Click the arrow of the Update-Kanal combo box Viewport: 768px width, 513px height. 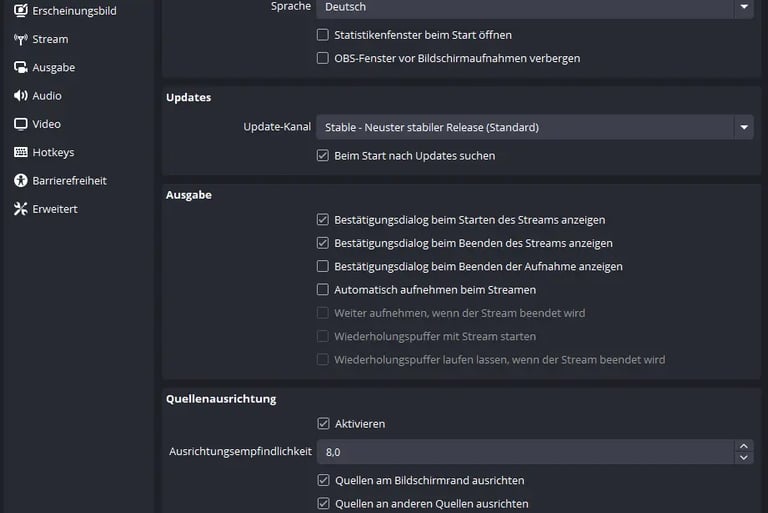click(x=744, y=127)
